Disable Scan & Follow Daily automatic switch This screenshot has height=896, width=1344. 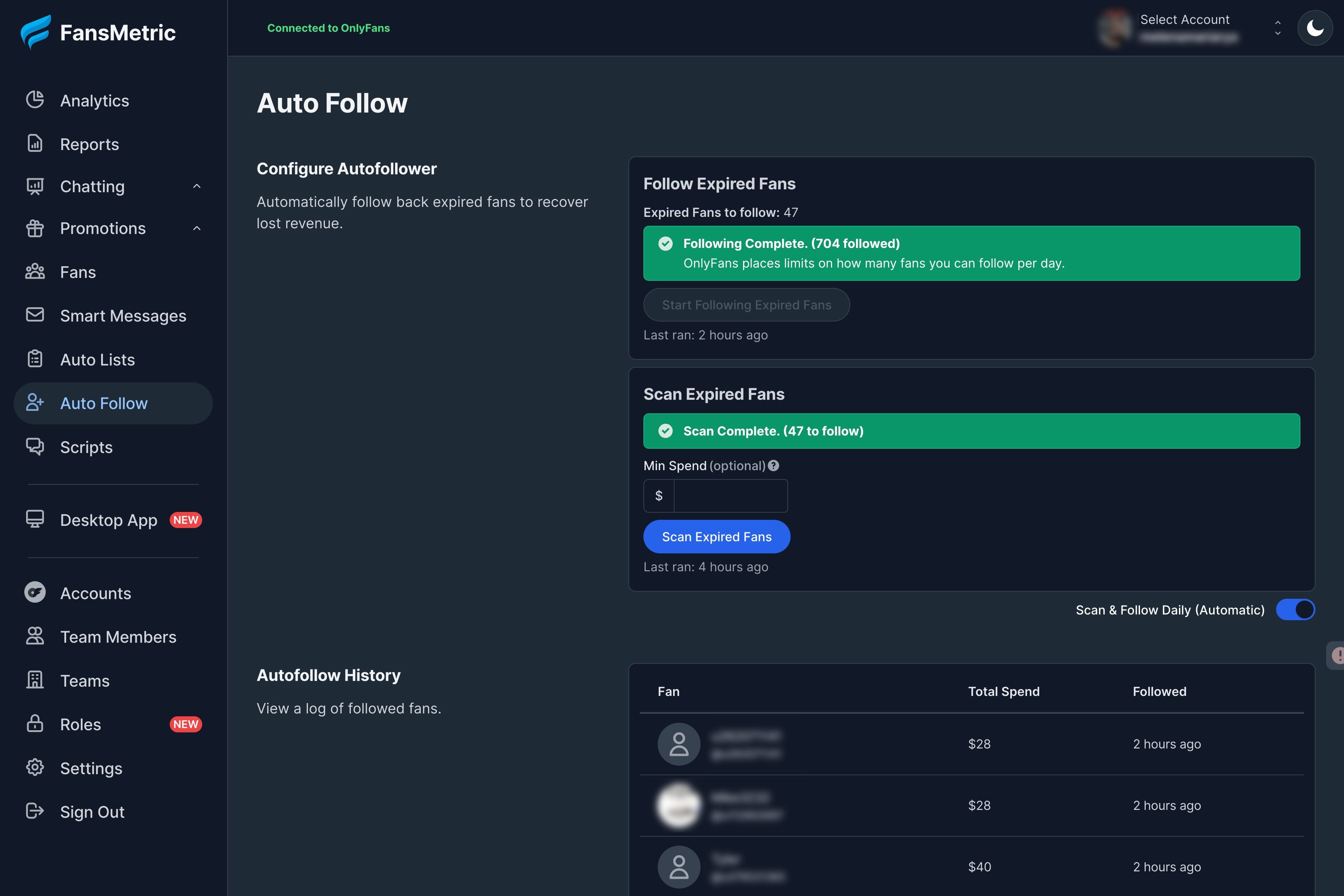1295,610
